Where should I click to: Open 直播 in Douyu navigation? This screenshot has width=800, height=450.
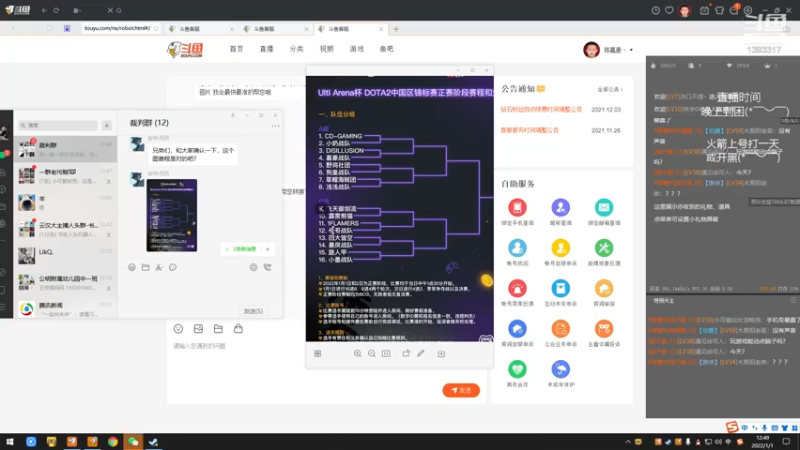[x=266, y=49]
